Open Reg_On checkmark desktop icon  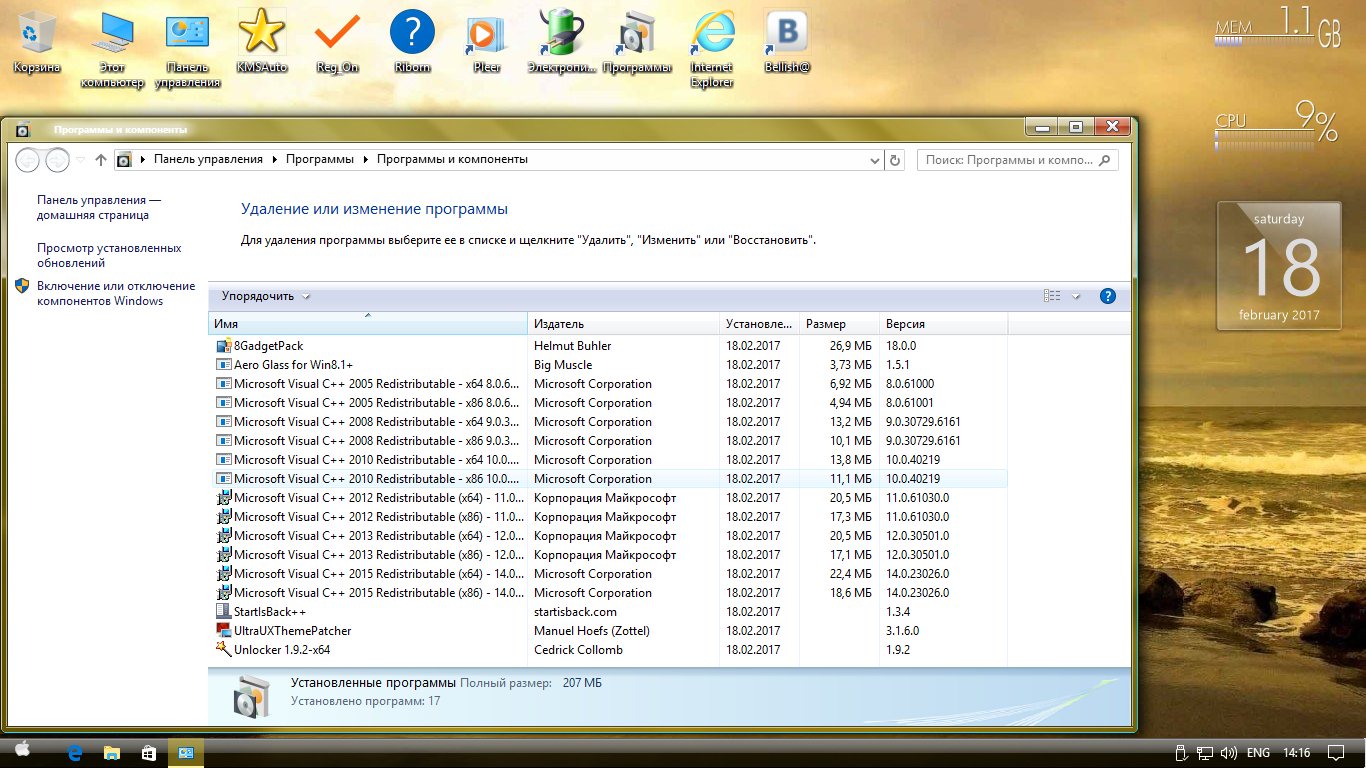(x=337, y=43)
